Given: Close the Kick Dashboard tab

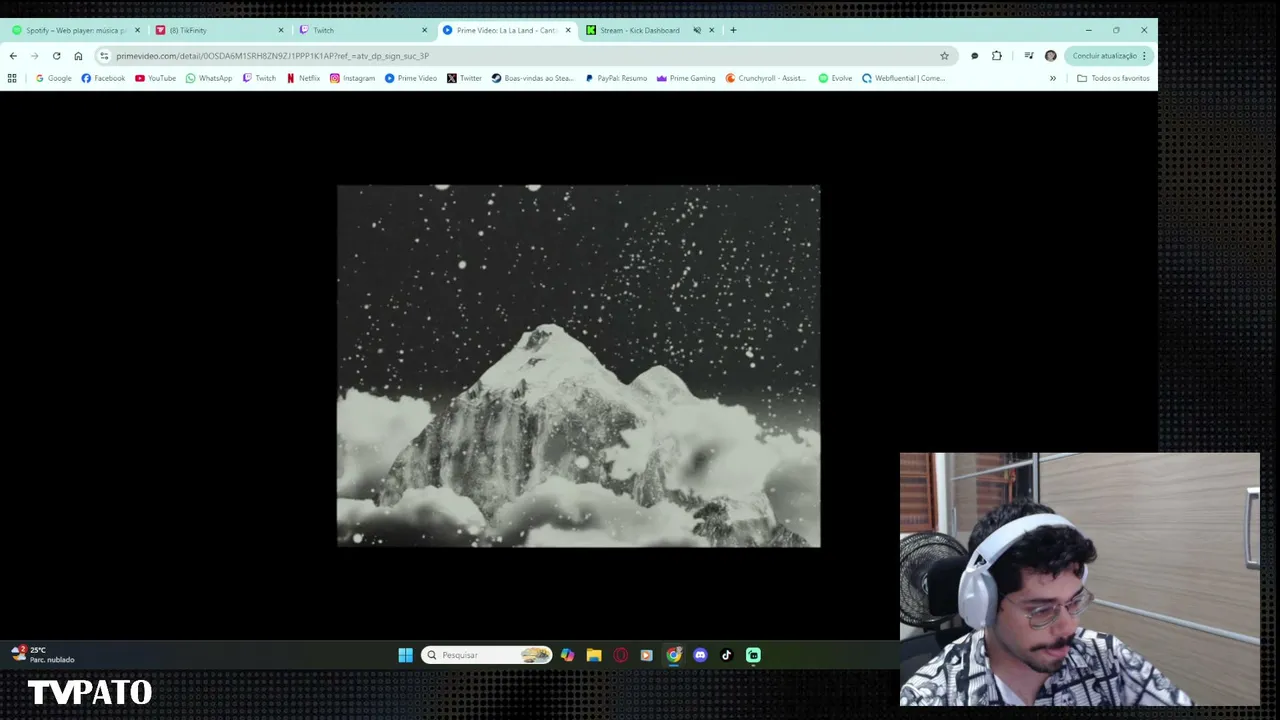Looking at the screenshot, I should click(712, 30).
